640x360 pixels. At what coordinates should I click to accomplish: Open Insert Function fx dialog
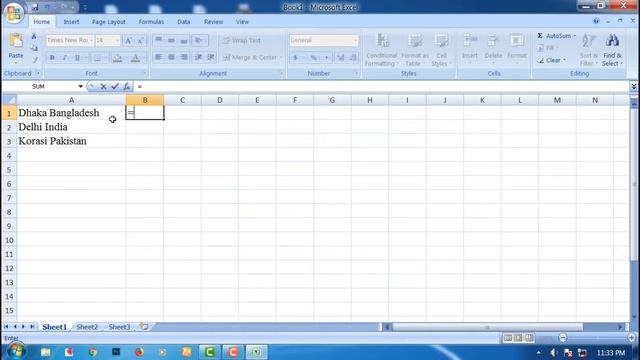click(127, 87)
